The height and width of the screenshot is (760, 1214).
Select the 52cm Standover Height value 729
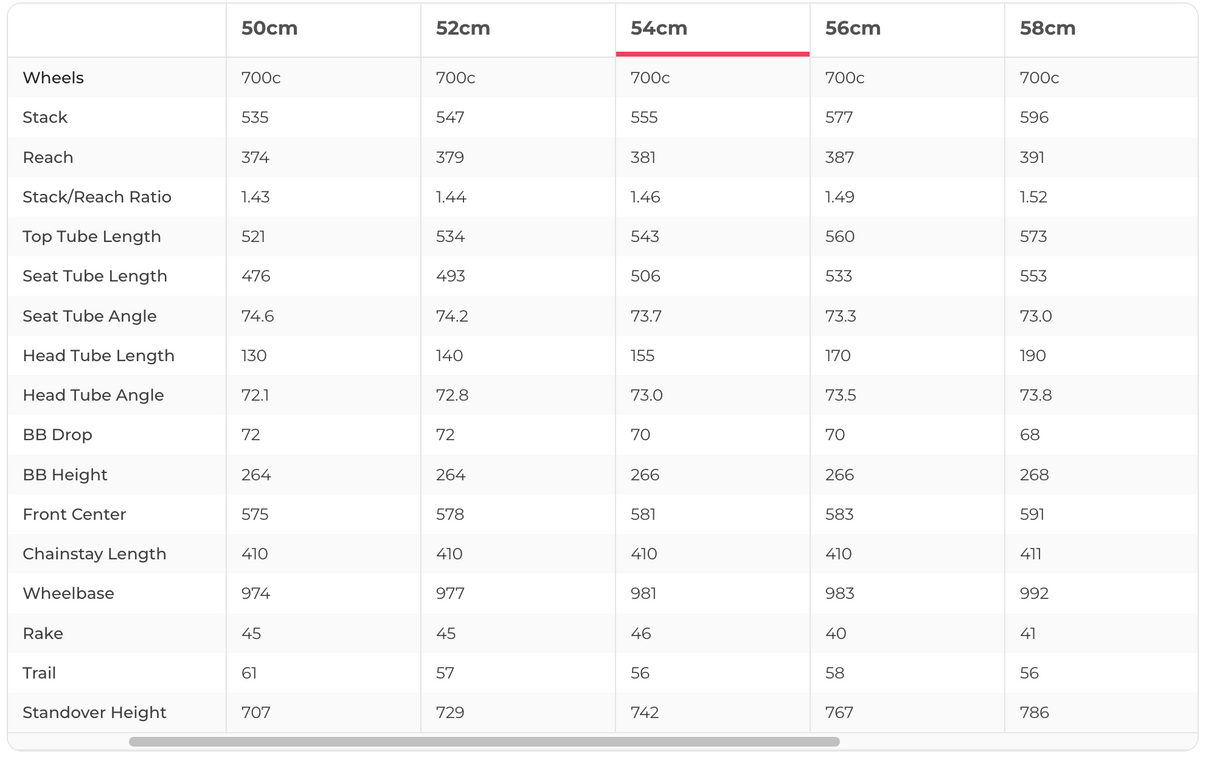pos(450,713)
